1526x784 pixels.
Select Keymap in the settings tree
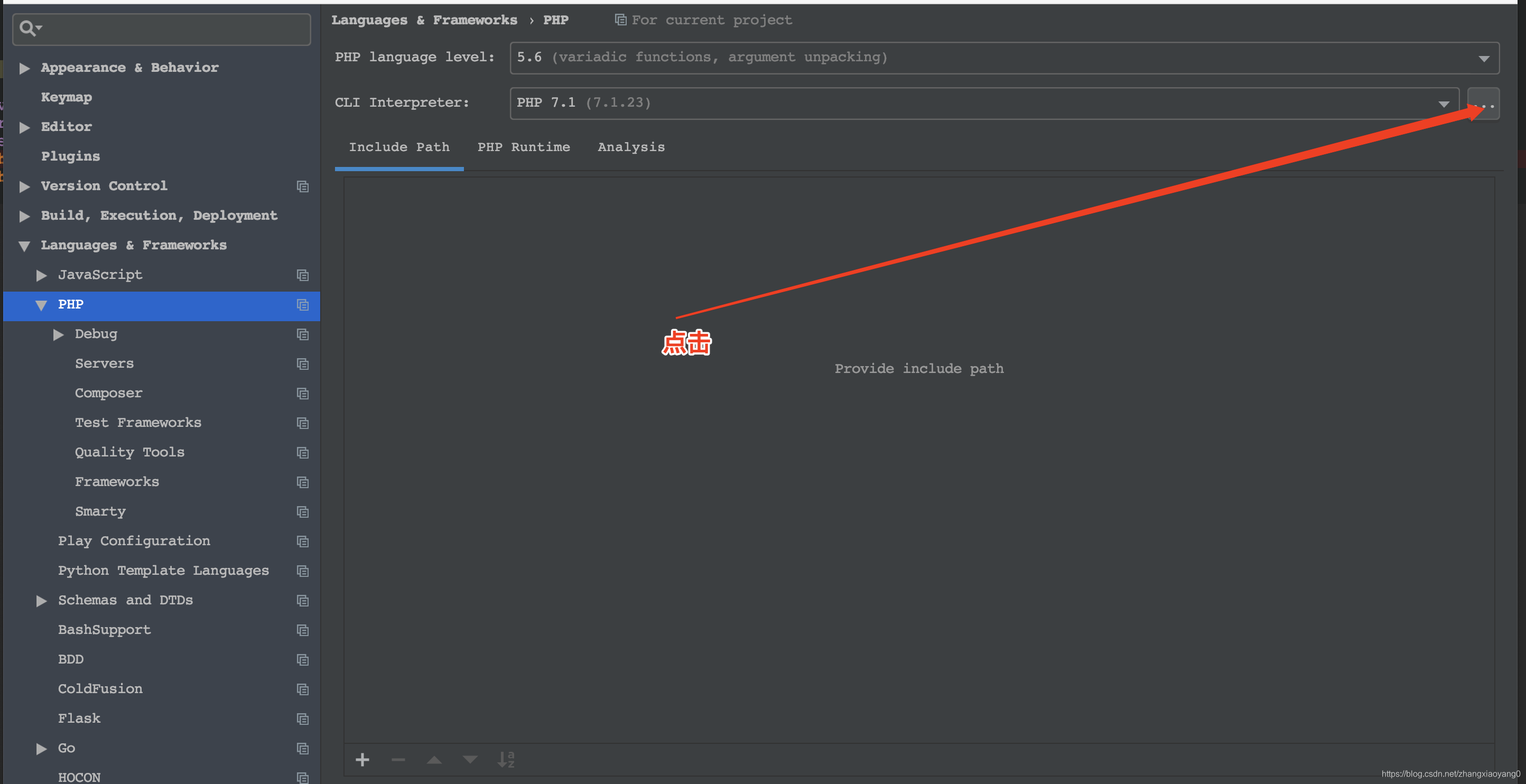point(67,97)
